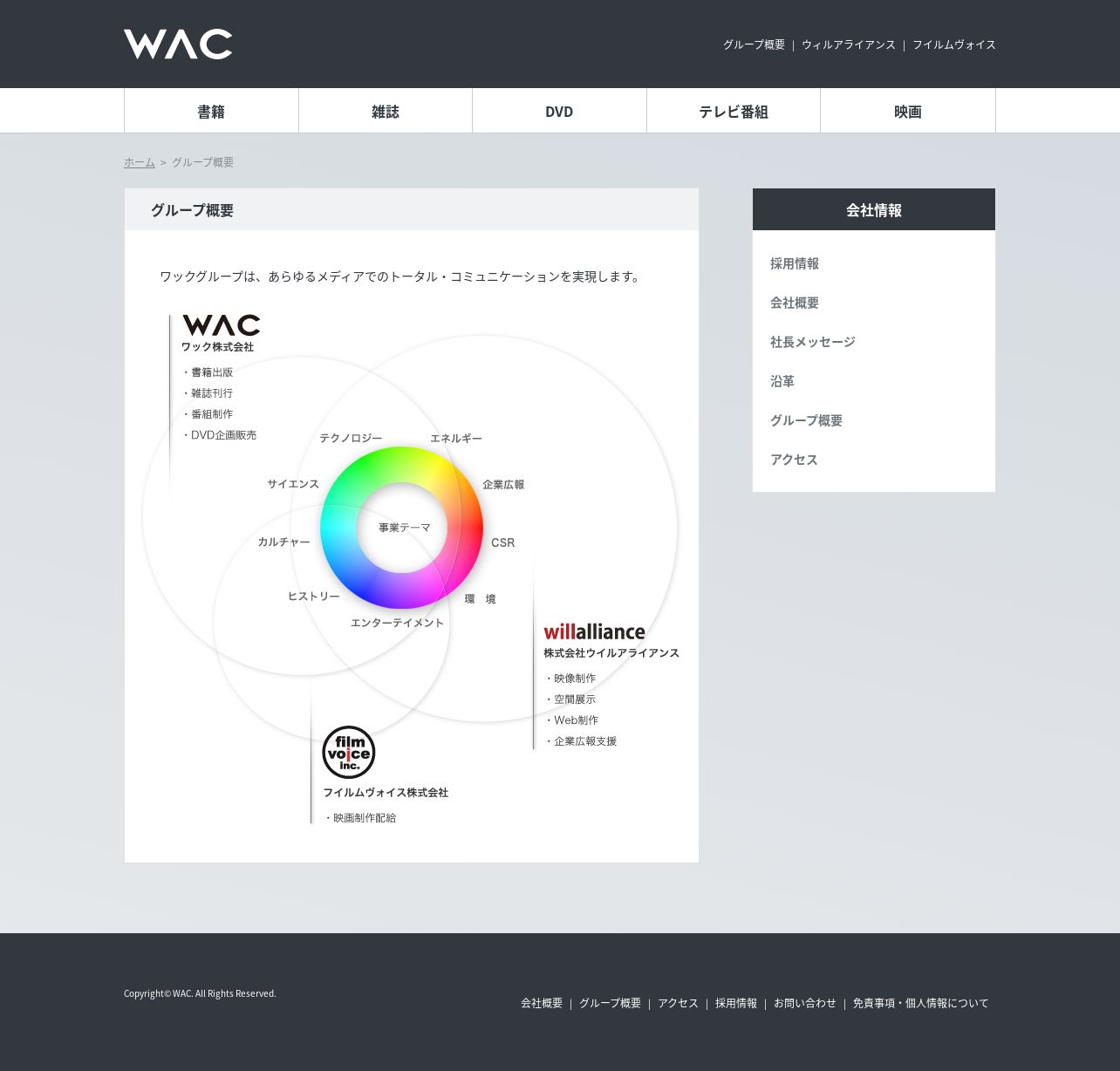Click the ヒストリー label in diagram
Image resolution: width=1120 pixels, height=1071 pixels.
click(314, 596)
